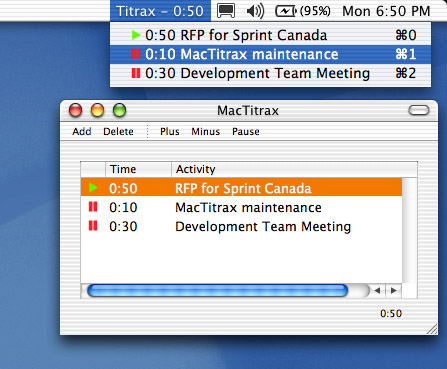This screenshot has width=447, height=369.
Task: Minimize MacTitrax with yellow button
Action: (97, 110)
